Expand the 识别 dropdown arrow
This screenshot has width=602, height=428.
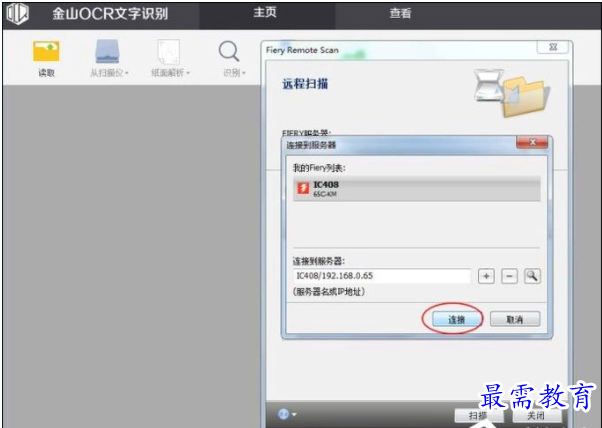pyautogui.click(x=243, y=73)
